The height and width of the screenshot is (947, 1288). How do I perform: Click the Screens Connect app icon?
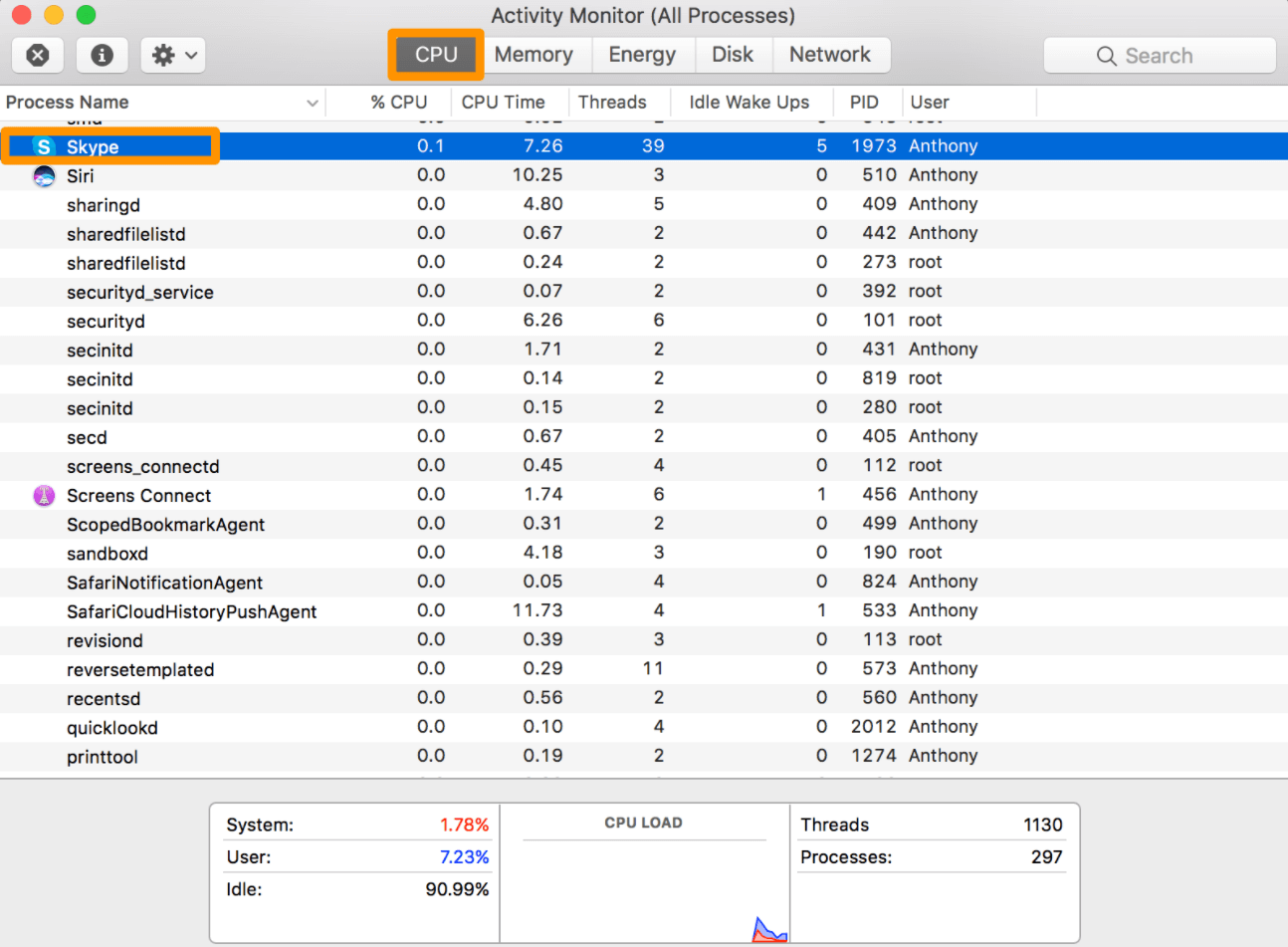tap(44, 495)
